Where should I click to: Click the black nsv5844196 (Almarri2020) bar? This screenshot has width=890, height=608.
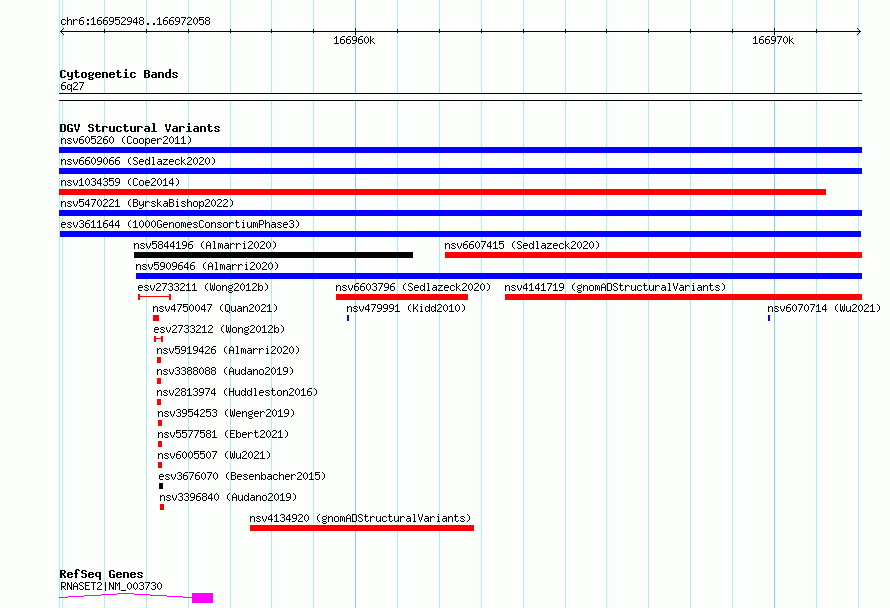point(273,255)
